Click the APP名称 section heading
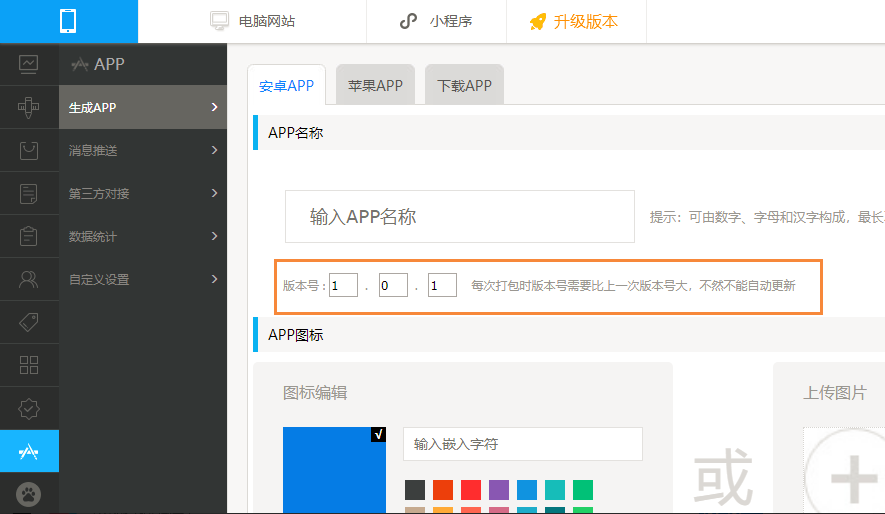 296,133
